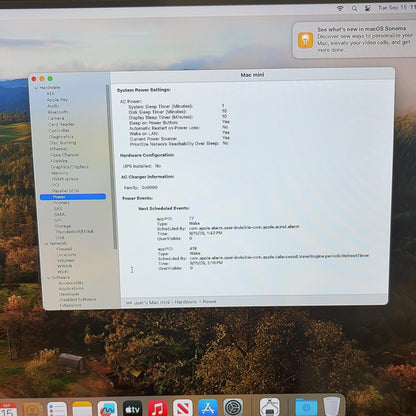The image size is (416, 416).
Task: Open the News app in dock
Action: [x=183, y=409]
